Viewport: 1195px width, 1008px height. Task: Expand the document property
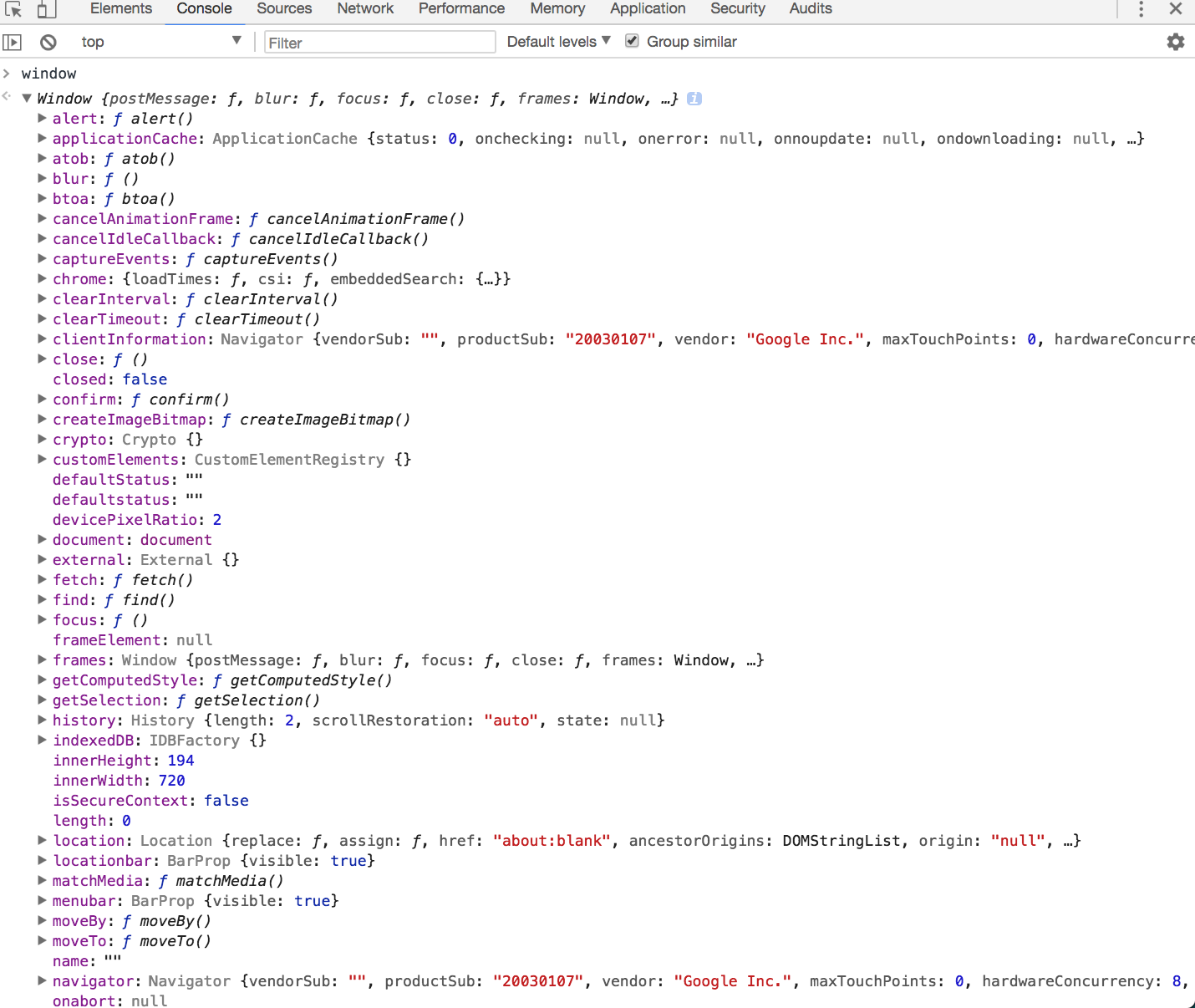click(x=42, y=540)
